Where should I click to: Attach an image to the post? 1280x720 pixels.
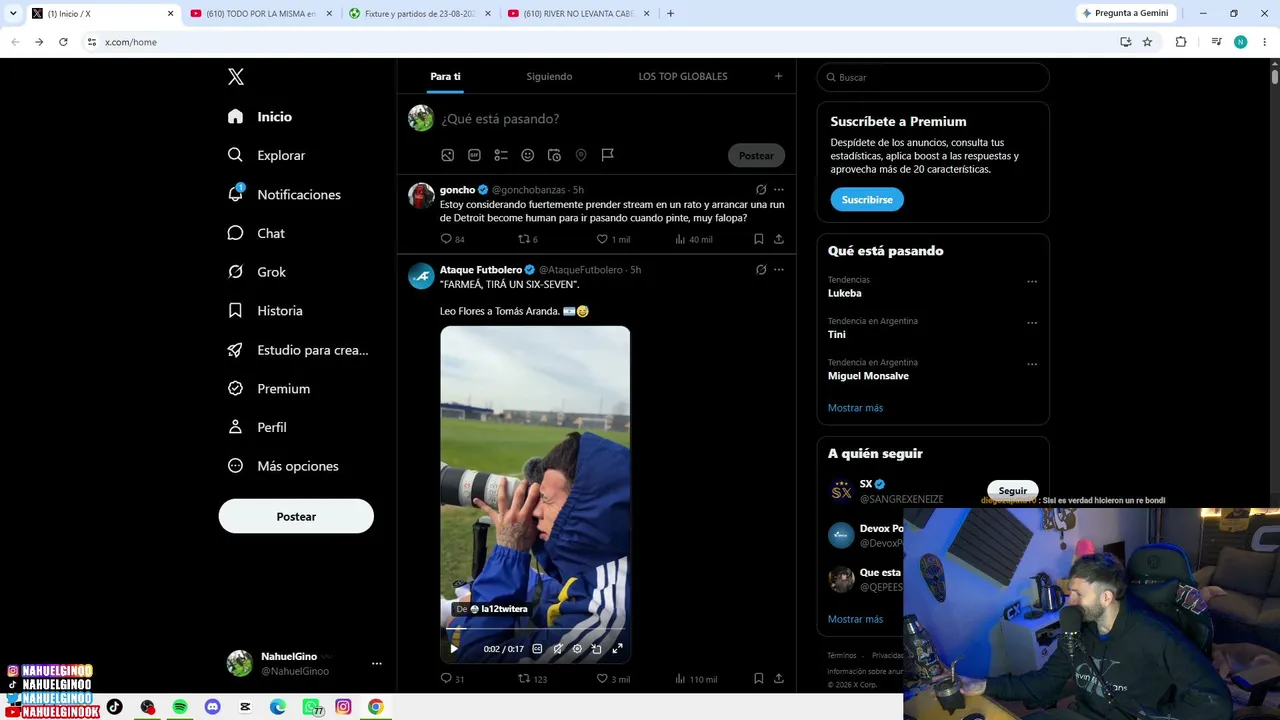(x=448, y=155)
